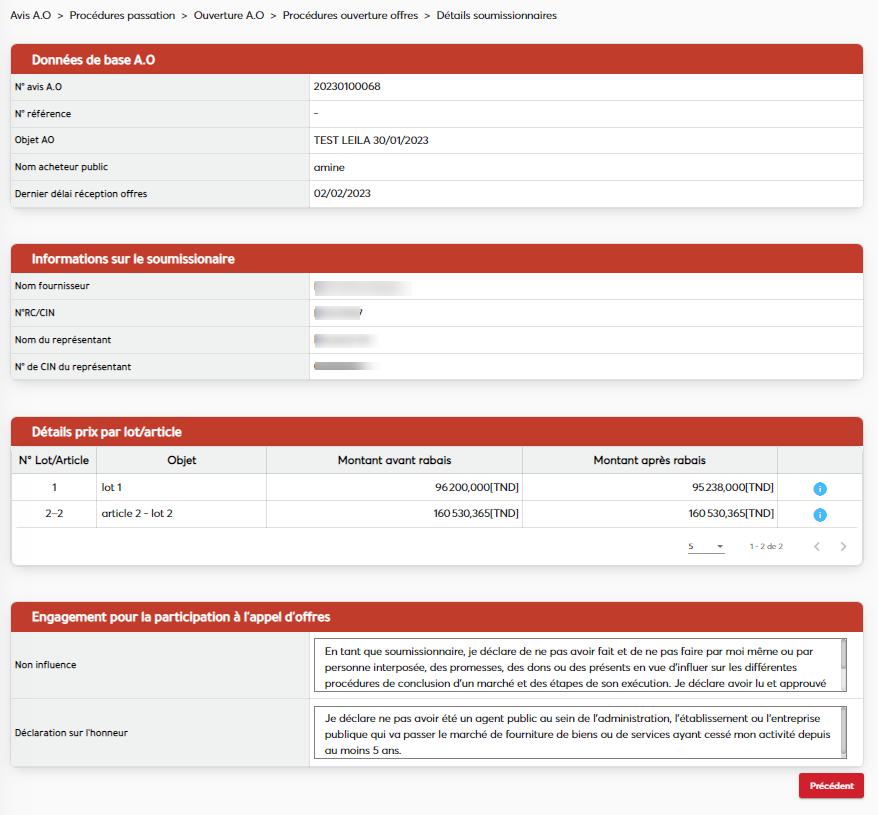Image resolution: width=878 pixels, height=815 pixels.
Task: Click the N° Lot/Article column header
Action: (x=54, y=460)
